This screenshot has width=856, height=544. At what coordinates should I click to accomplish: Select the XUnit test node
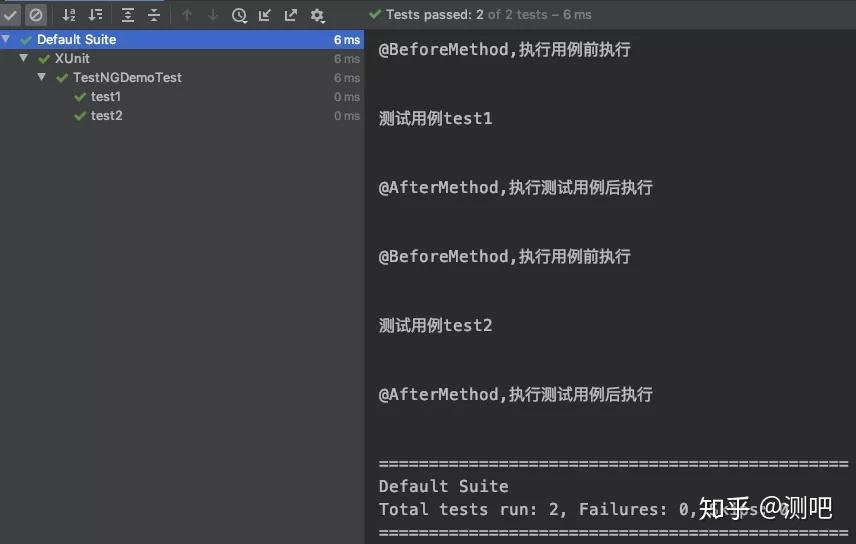tap(72, 58)
